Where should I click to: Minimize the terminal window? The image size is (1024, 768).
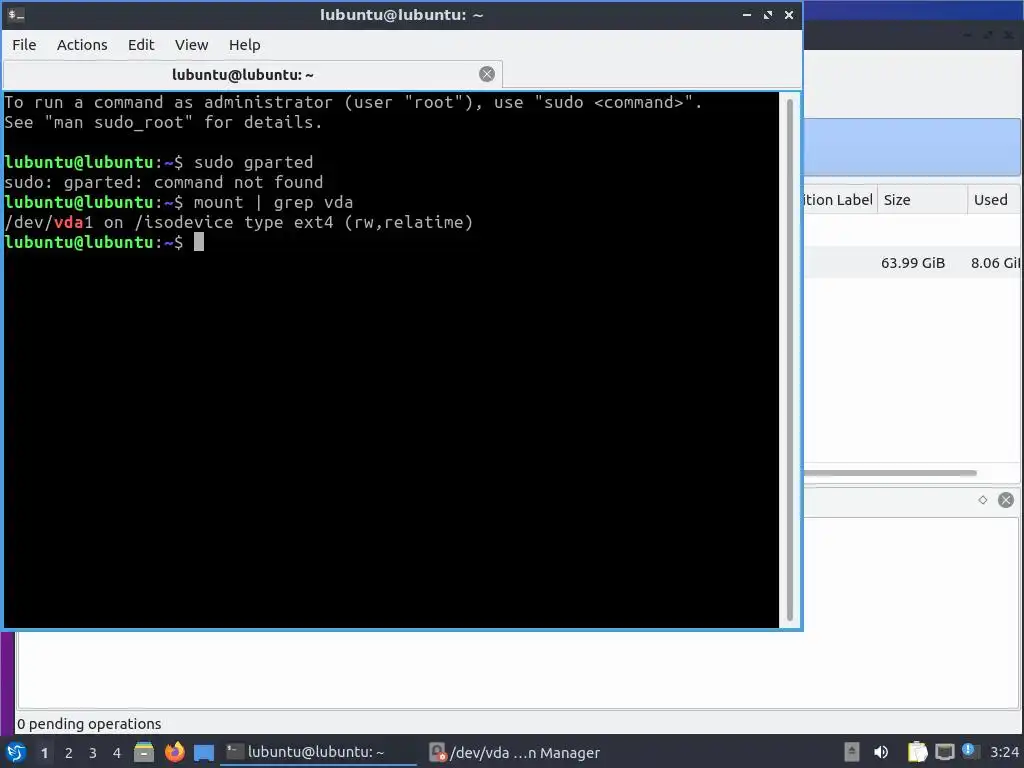746,15
